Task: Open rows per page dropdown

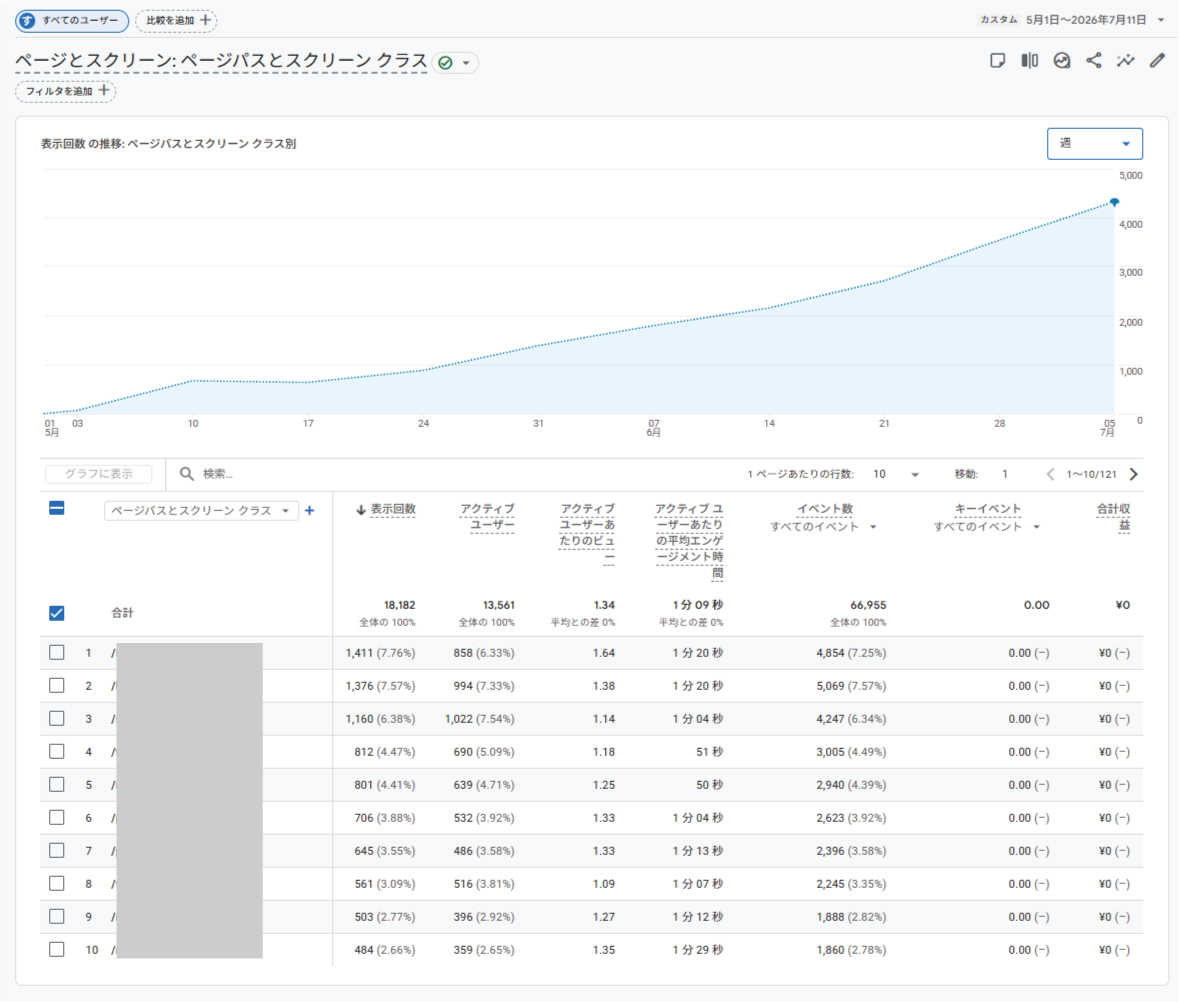Action: point(896,474)
